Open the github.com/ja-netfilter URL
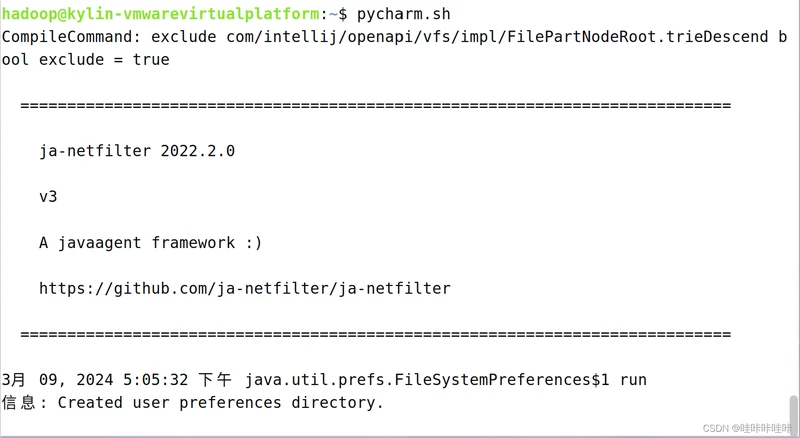800x438 pixels. point(245,288)
